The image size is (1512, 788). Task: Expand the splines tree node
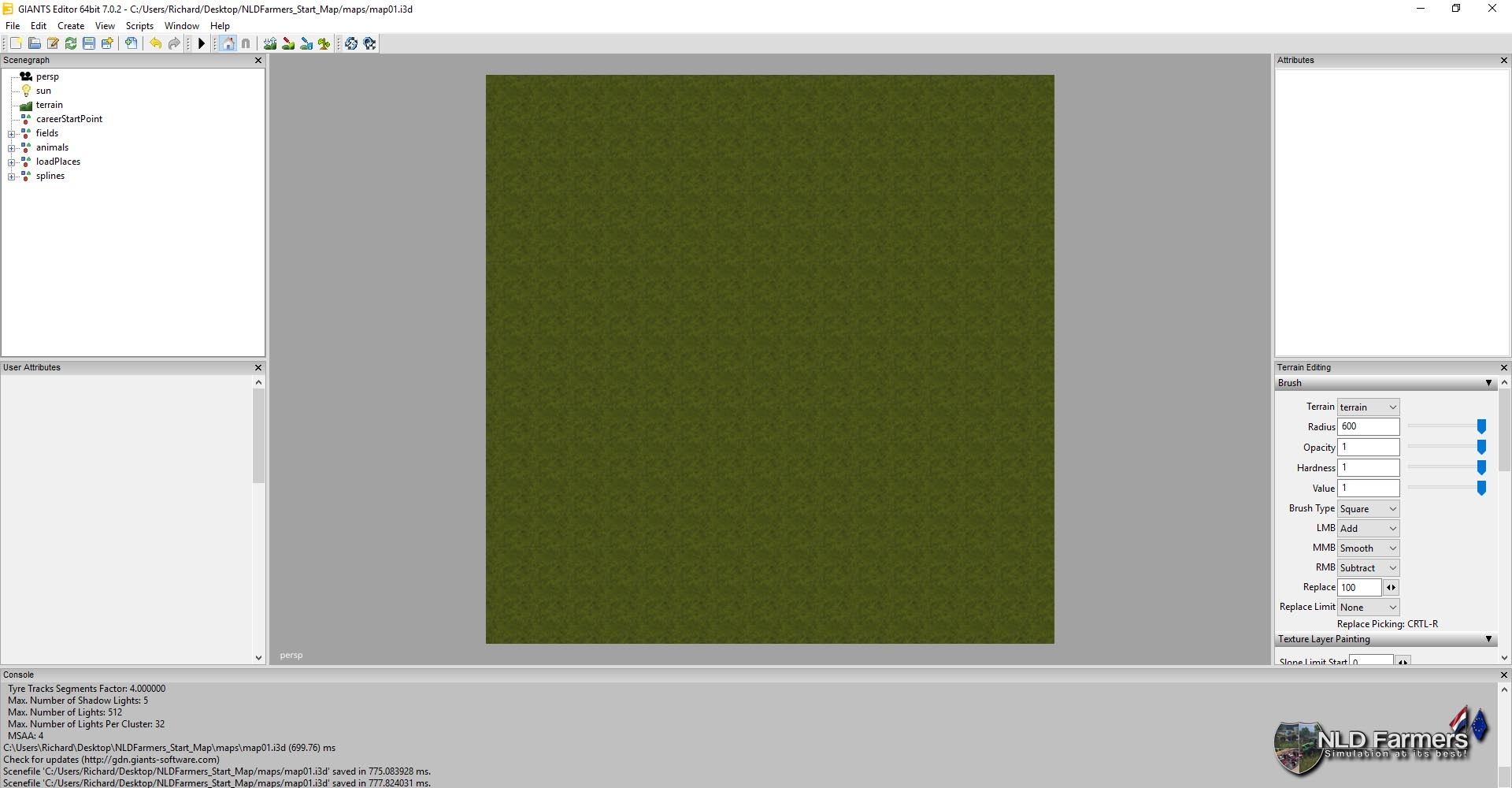(12, 177)
